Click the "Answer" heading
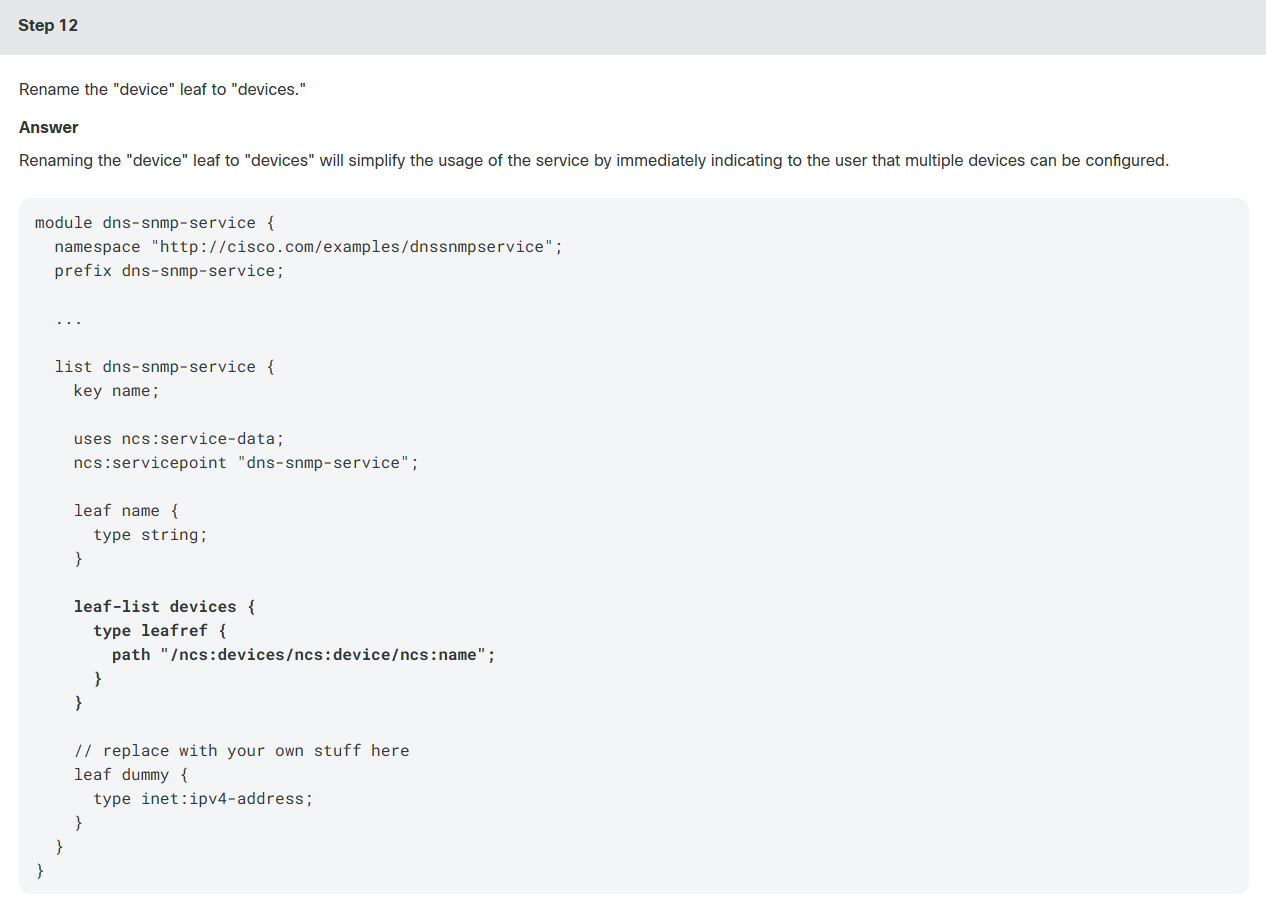Viewport: 1266px width, 913px height. (49, 127)
